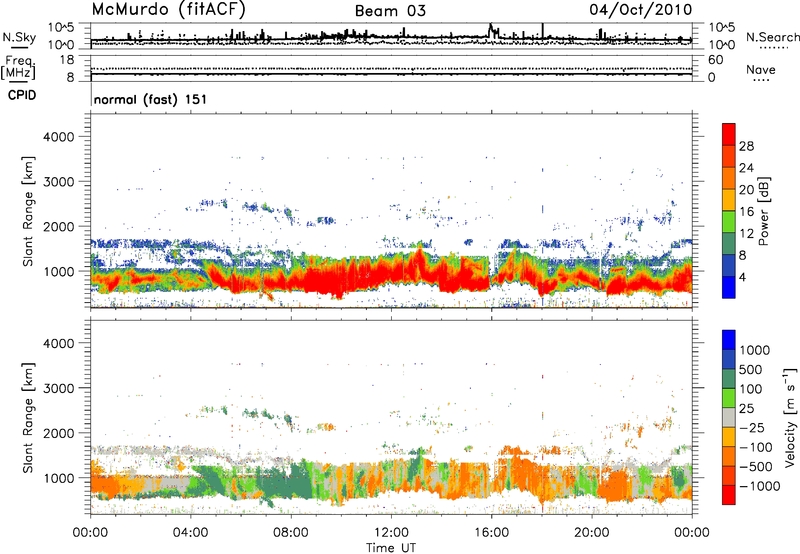Click the '16' power colorbar tick value
The image size is (800, 554).
click(746, 212)
